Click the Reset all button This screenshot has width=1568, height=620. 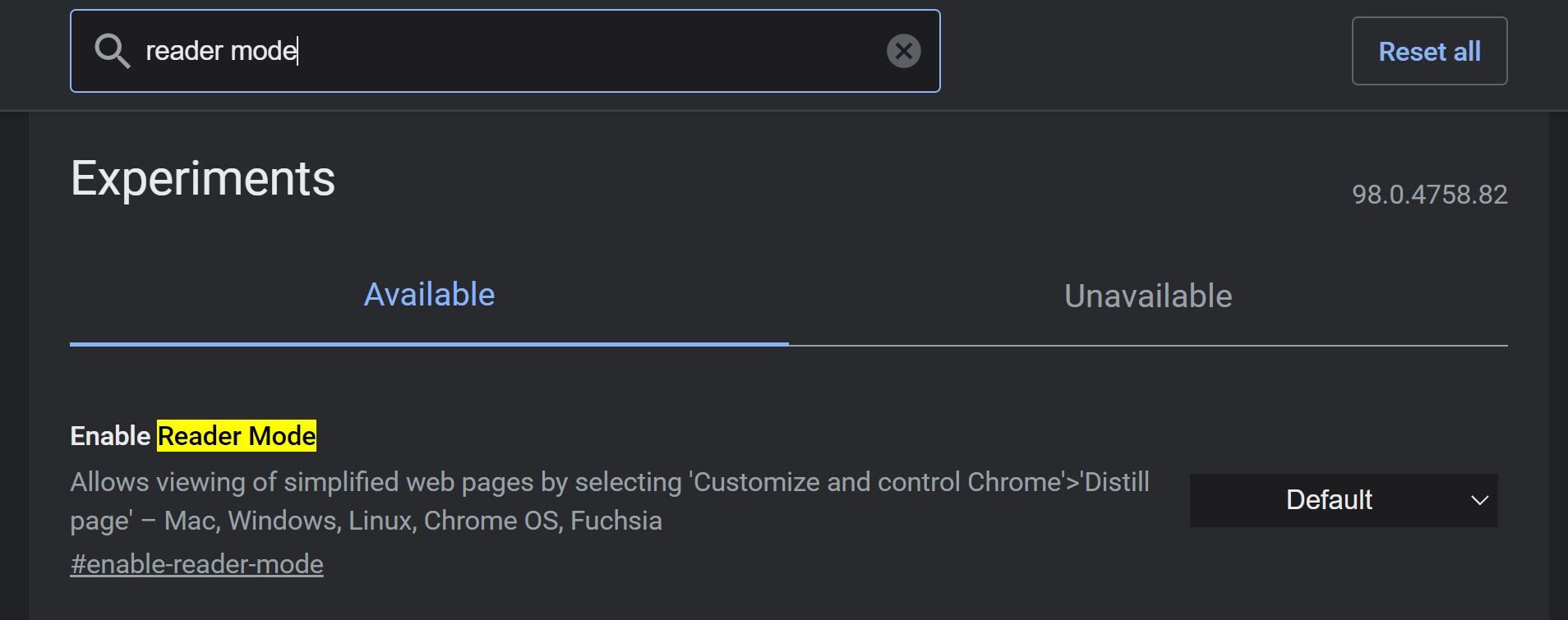1429,51
